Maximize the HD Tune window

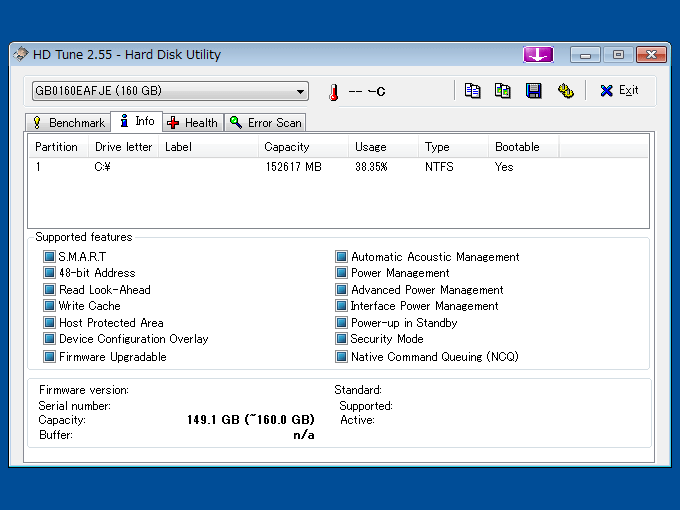pos(618,55)
